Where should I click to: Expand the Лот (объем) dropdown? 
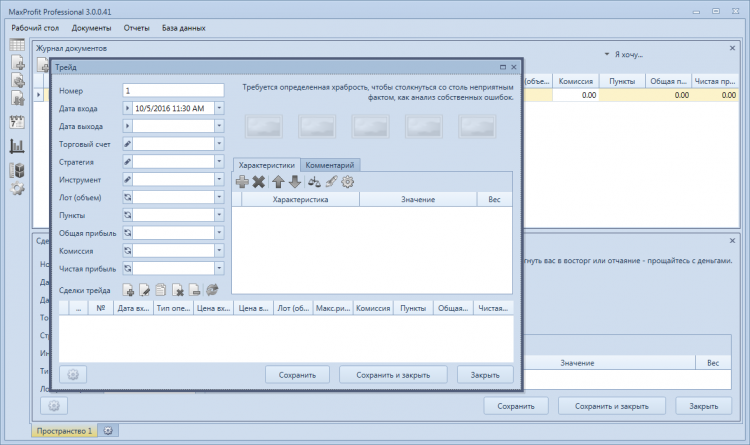[x=219, y=197]
